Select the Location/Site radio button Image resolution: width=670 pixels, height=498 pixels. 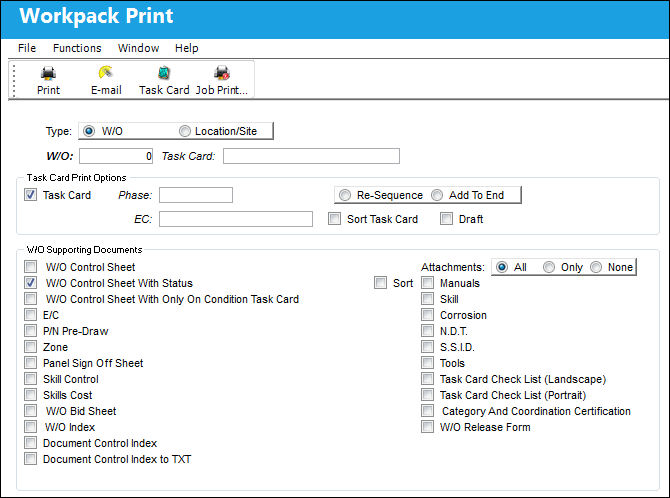click(185, 131)
